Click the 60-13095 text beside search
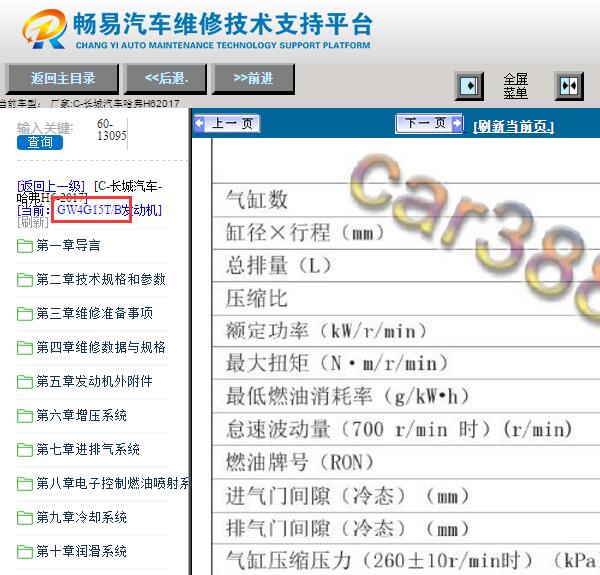 tap(111, 130)
